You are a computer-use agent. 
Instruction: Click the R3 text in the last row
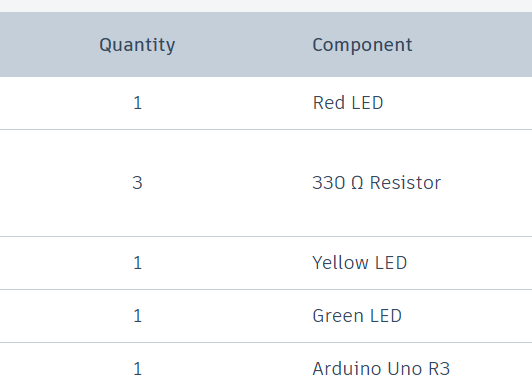pyautogui.click(x=439, y=369)
